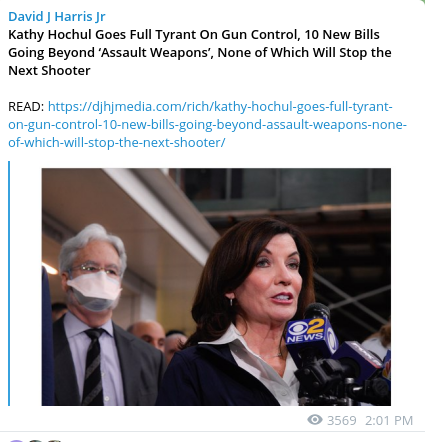The width and height of the screenshot is (425, 442).
Task: Open the djhjmedia.com article link
Action: (x=207, y=124)
